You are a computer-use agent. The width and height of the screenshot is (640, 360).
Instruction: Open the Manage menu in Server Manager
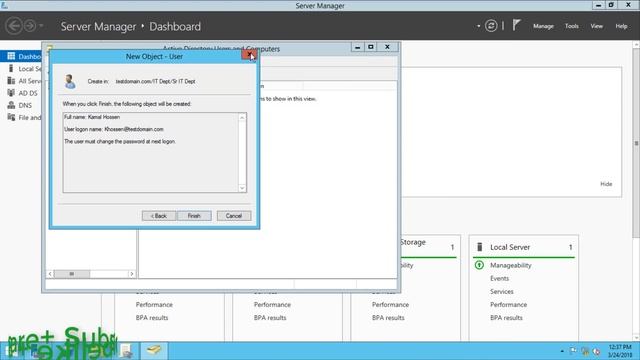(x=543, y=26)
